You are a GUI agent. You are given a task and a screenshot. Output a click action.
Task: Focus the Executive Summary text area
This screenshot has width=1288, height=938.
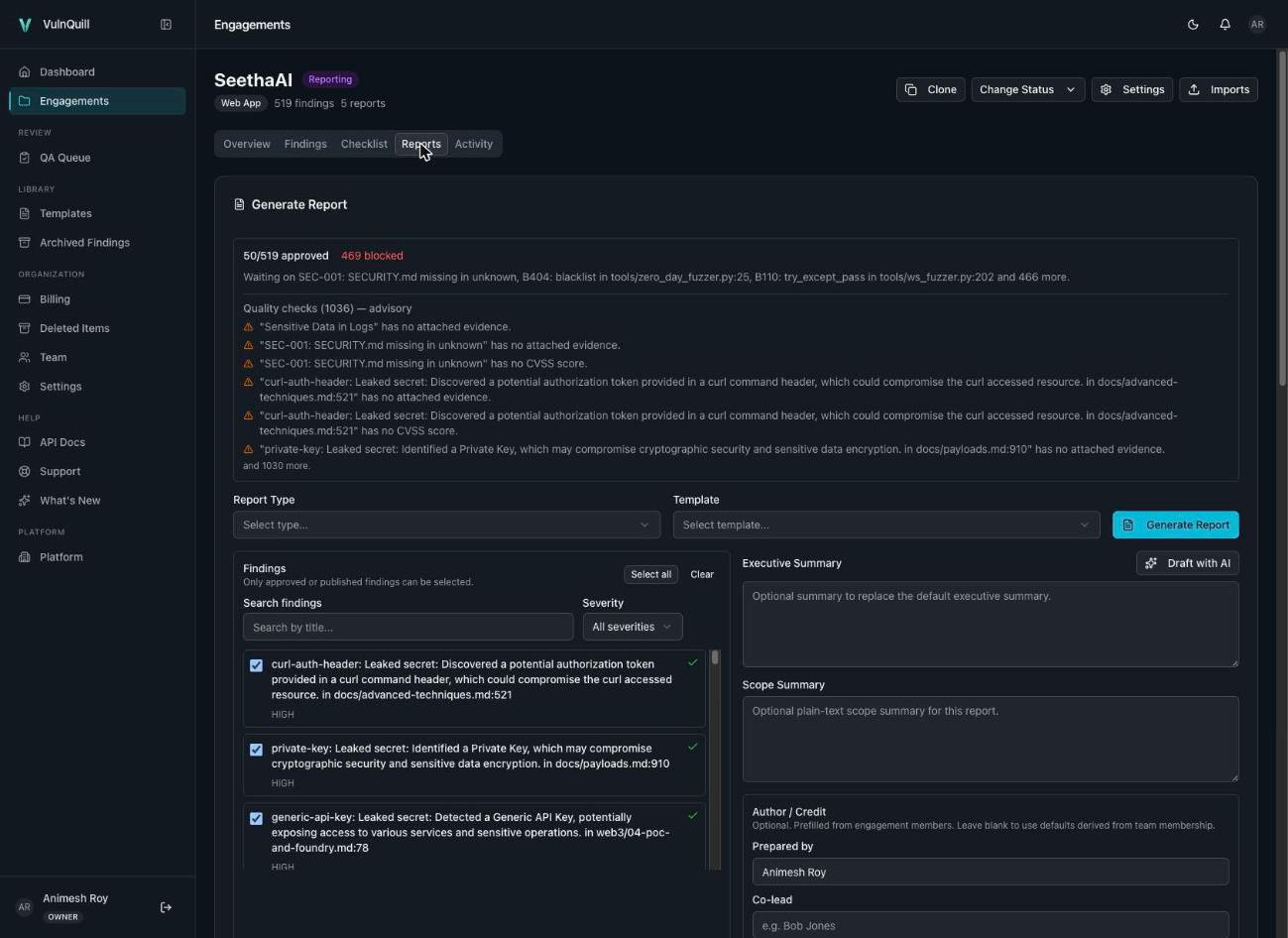[991, 624]
